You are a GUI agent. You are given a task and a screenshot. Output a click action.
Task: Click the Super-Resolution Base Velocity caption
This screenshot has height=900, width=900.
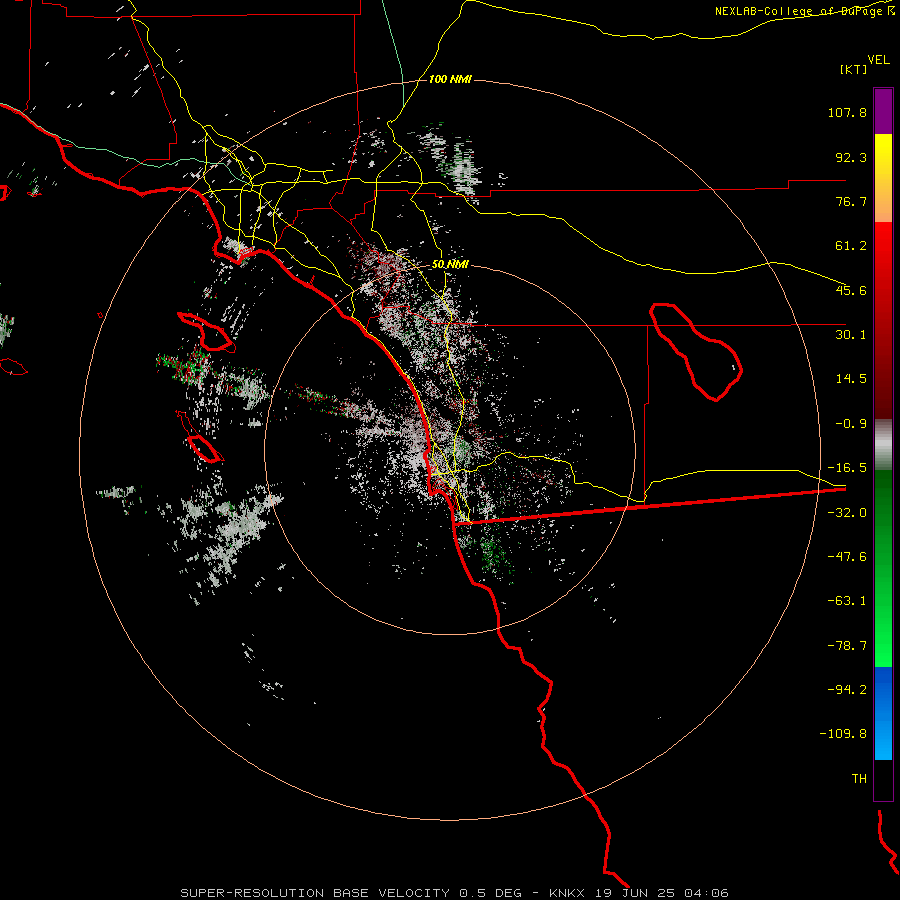[454, 893]
